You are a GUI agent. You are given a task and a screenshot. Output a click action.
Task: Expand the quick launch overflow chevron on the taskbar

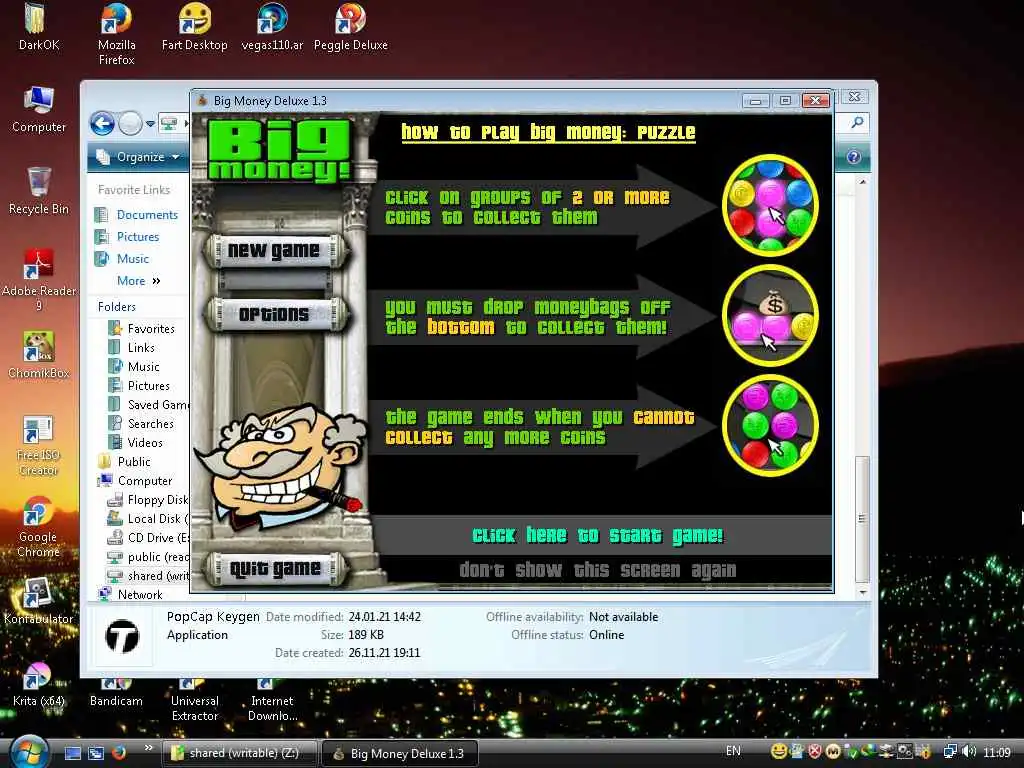coord(148,748)
